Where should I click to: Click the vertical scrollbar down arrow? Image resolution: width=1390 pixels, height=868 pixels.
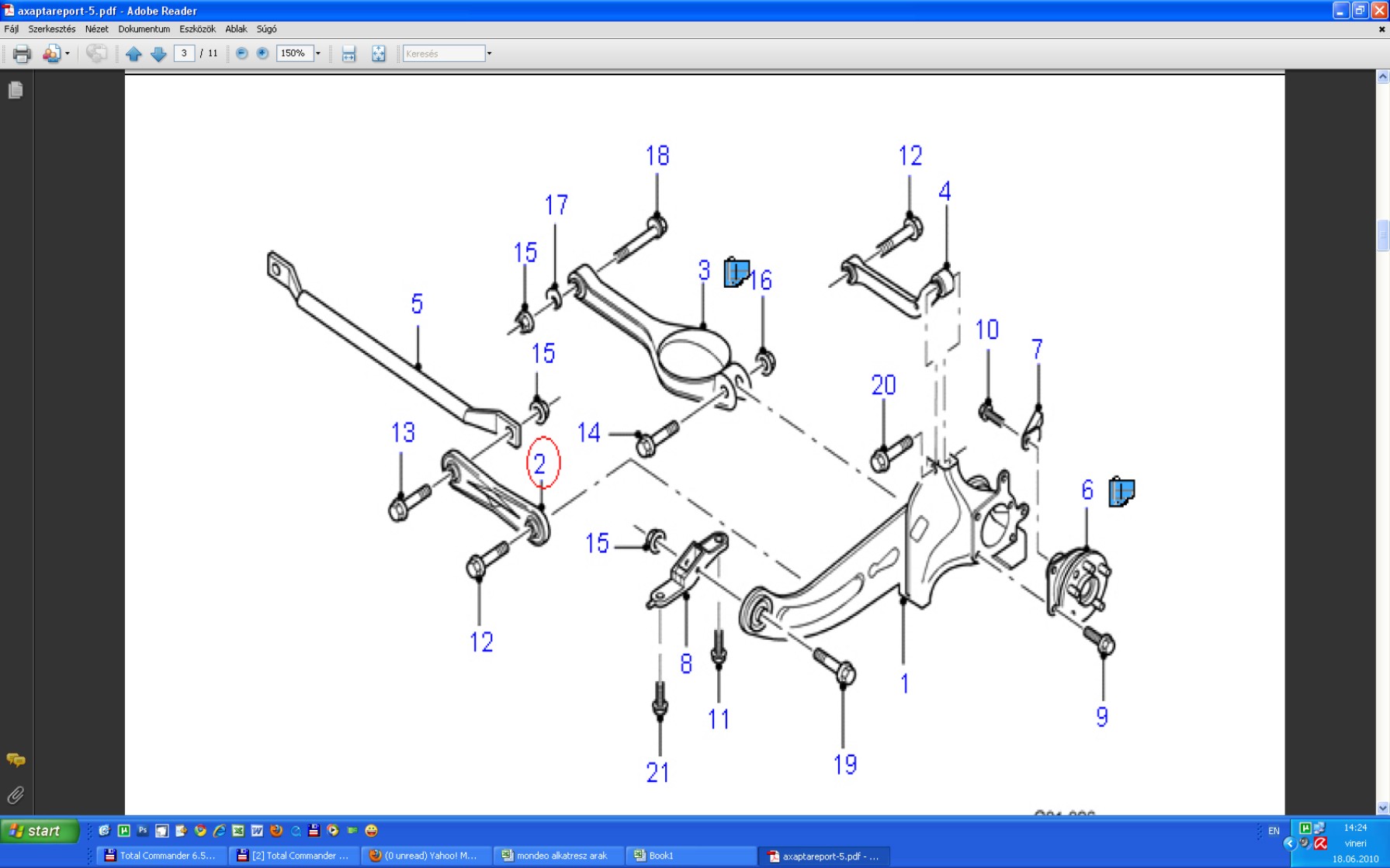(x=1382, y=808)
